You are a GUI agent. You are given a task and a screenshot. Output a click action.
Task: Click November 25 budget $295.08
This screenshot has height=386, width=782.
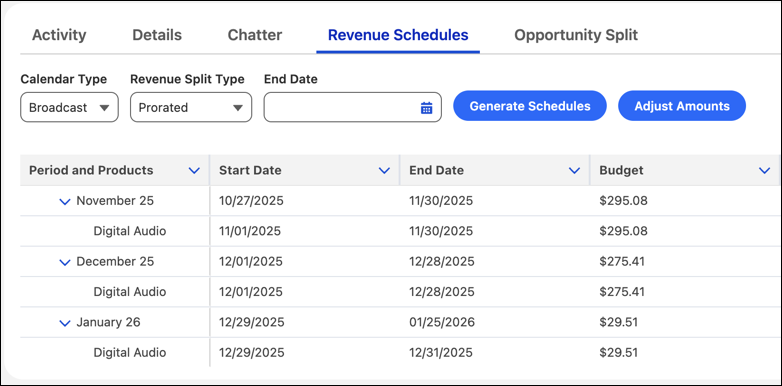click(x=623, y=201)
